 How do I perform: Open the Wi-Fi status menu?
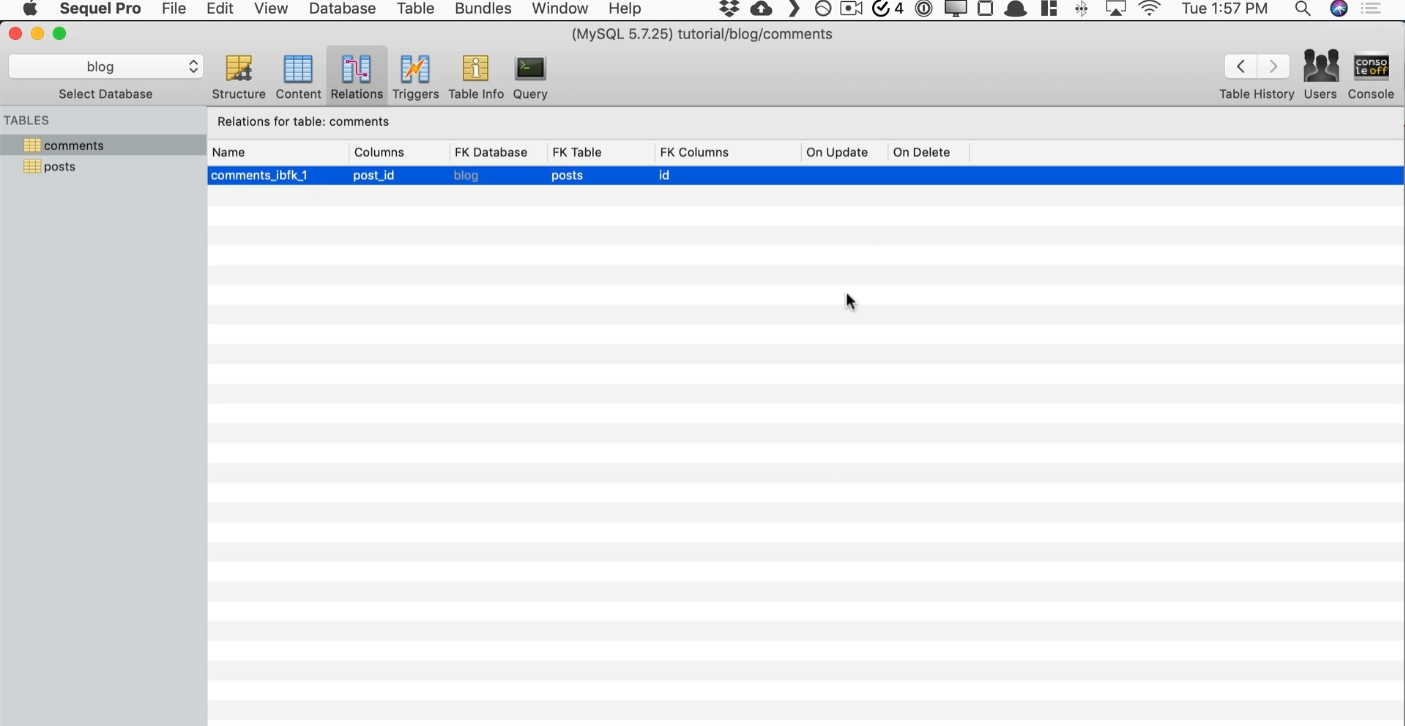(x=1150, y=9)
